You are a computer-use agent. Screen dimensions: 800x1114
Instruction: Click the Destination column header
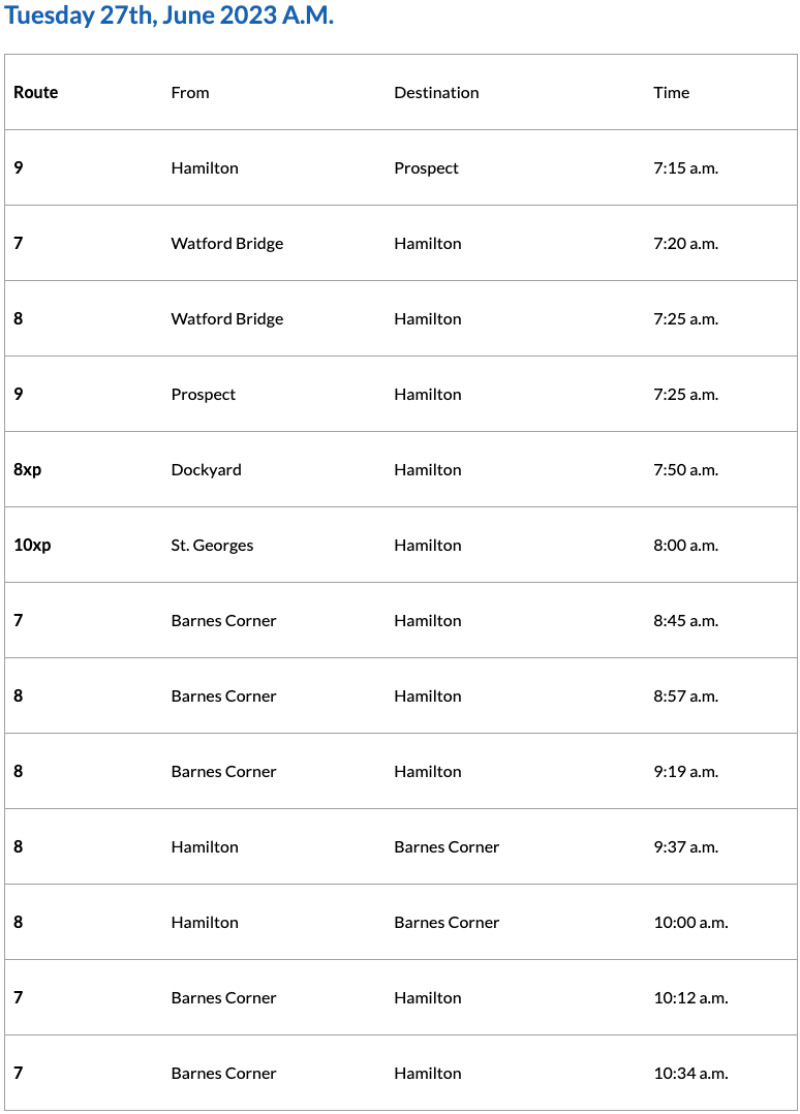436,92
